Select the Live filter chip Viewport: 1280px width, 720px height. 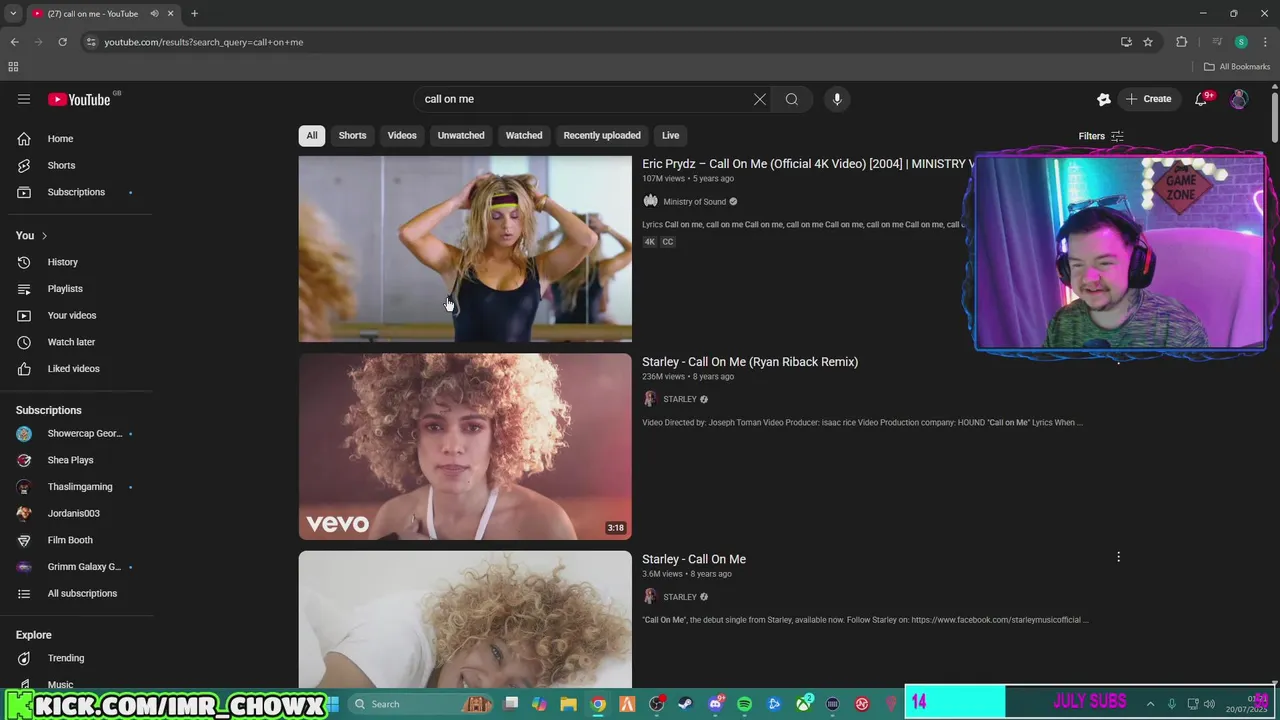(x=670, y=135)
